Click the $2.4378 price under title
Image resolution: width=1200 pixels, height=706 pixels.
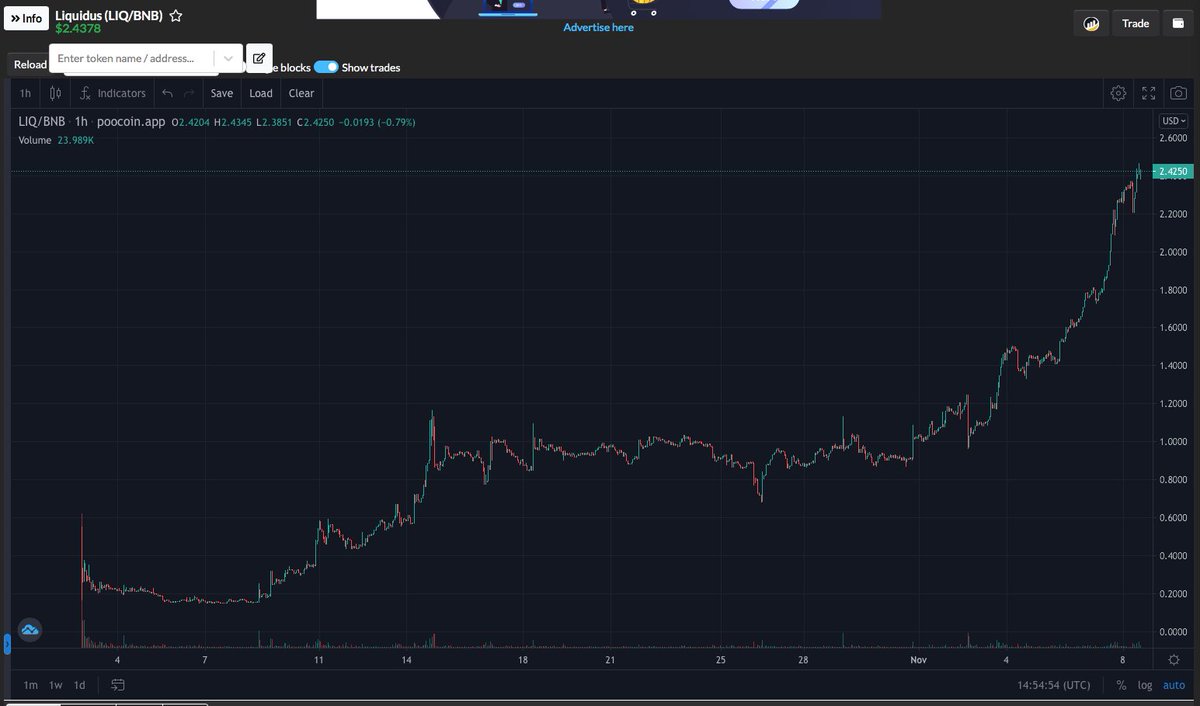(x=78, y=28)
